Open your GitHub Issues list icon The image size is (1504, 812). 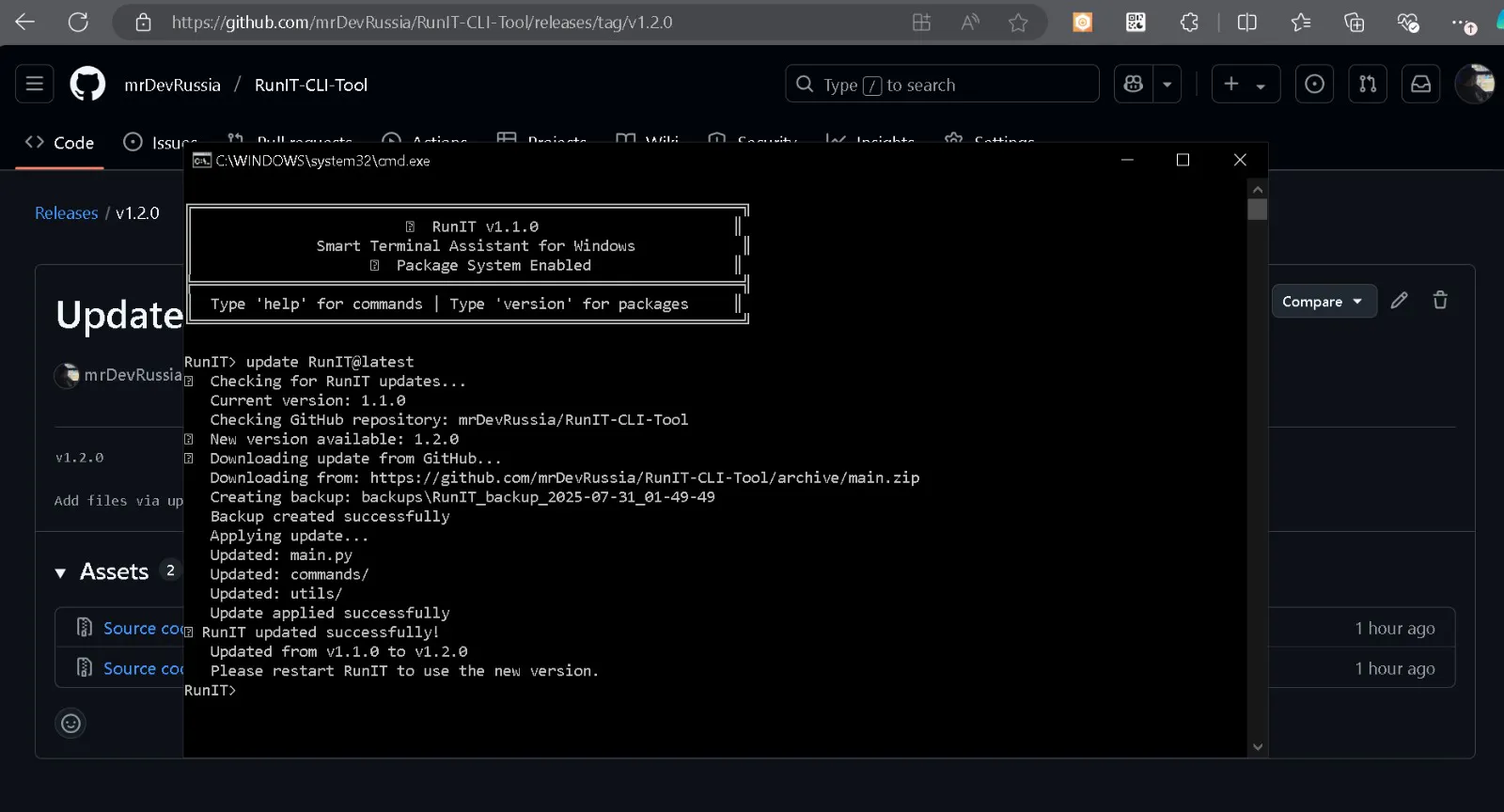[1315, 84]
